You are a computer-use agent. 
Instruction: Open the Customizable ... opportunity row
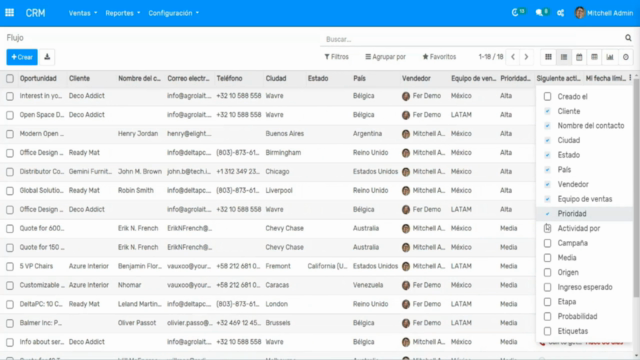click(42, 285)
